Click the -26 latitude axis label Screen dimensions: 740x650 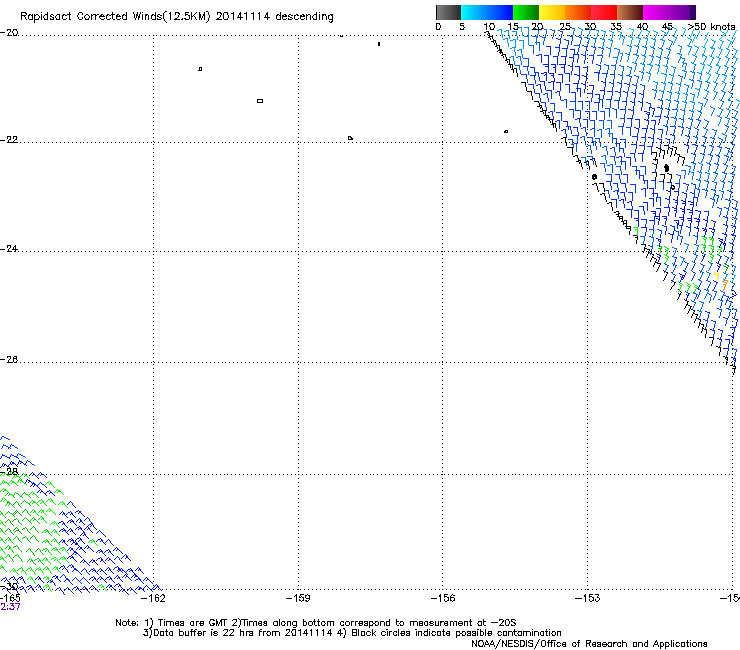tap(9, 360)
